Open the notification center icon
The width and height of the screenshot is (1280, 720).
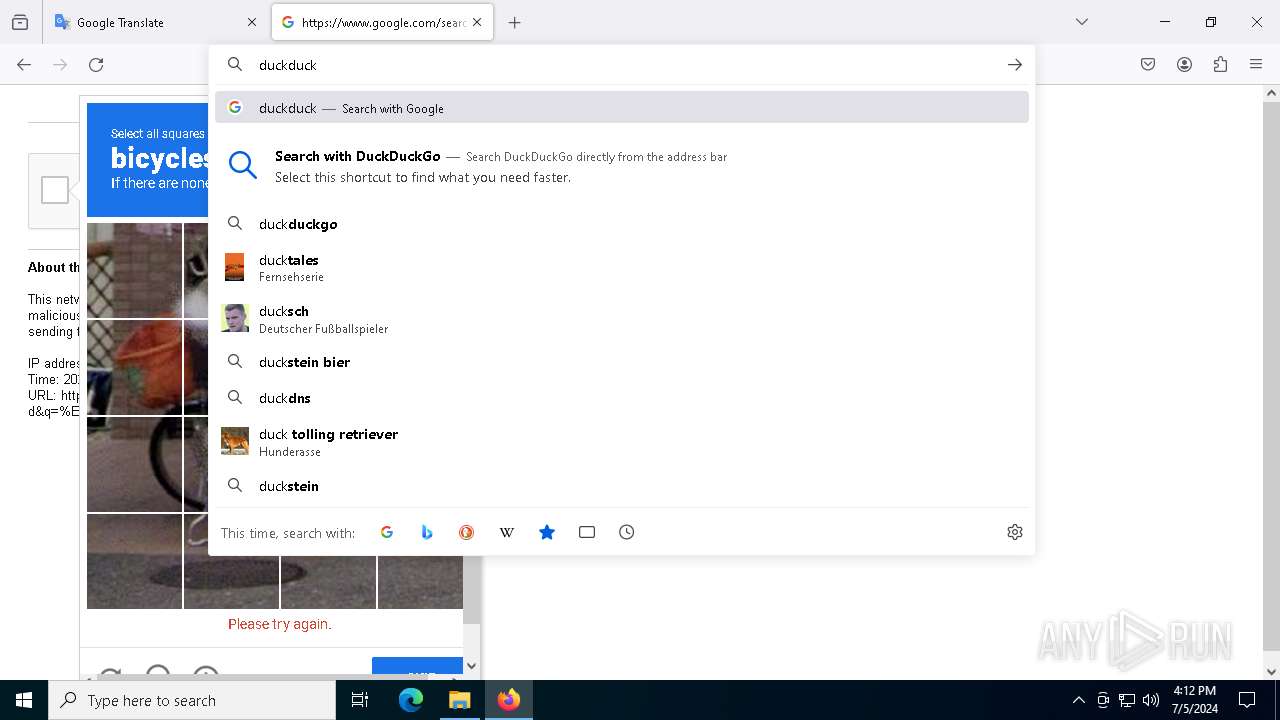1247,700
